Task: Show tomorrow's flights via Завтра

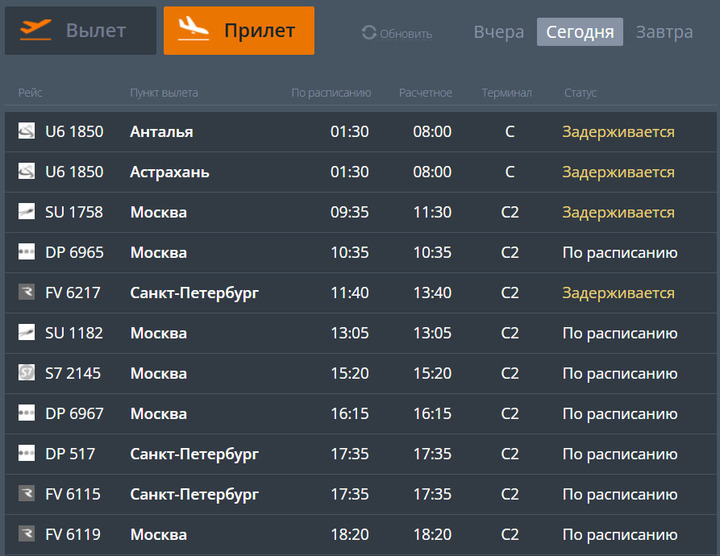Action: (x=664, y=32)
